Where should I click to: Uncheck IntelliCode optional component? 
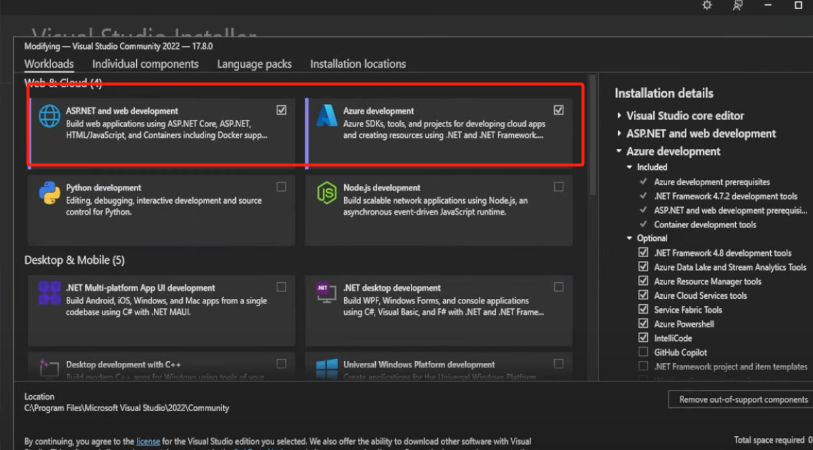(x=643, y=338)
